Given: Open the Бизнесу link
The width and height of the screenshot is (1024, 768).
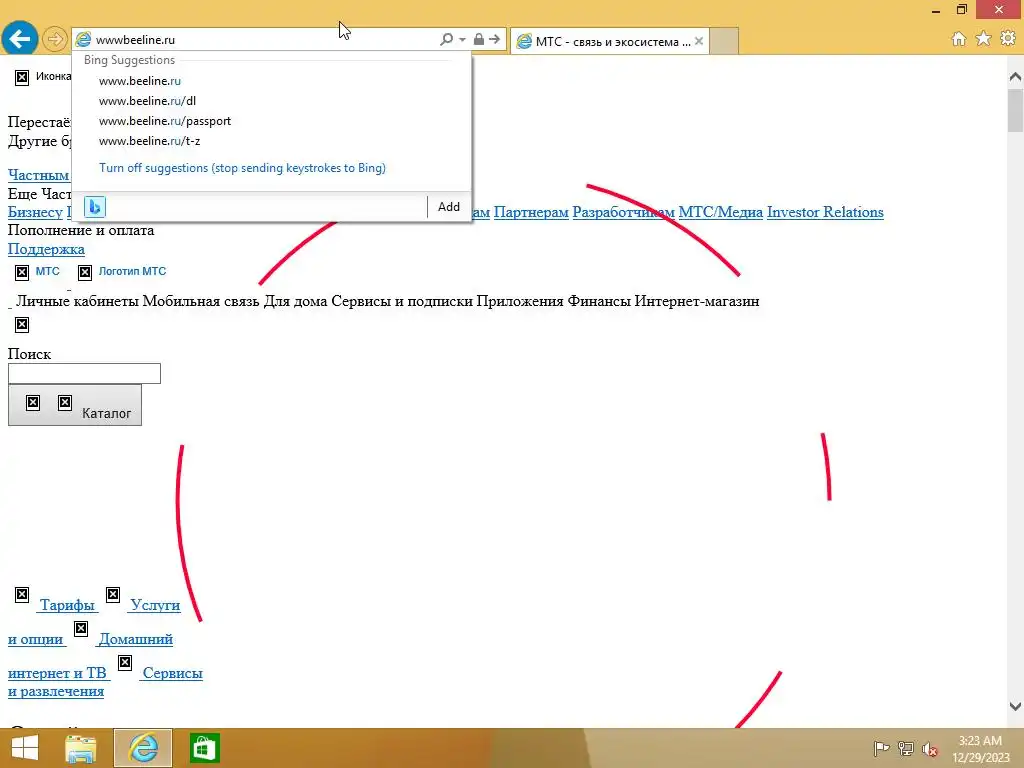Looking at the screenshot, I should (x=35, y=212).
